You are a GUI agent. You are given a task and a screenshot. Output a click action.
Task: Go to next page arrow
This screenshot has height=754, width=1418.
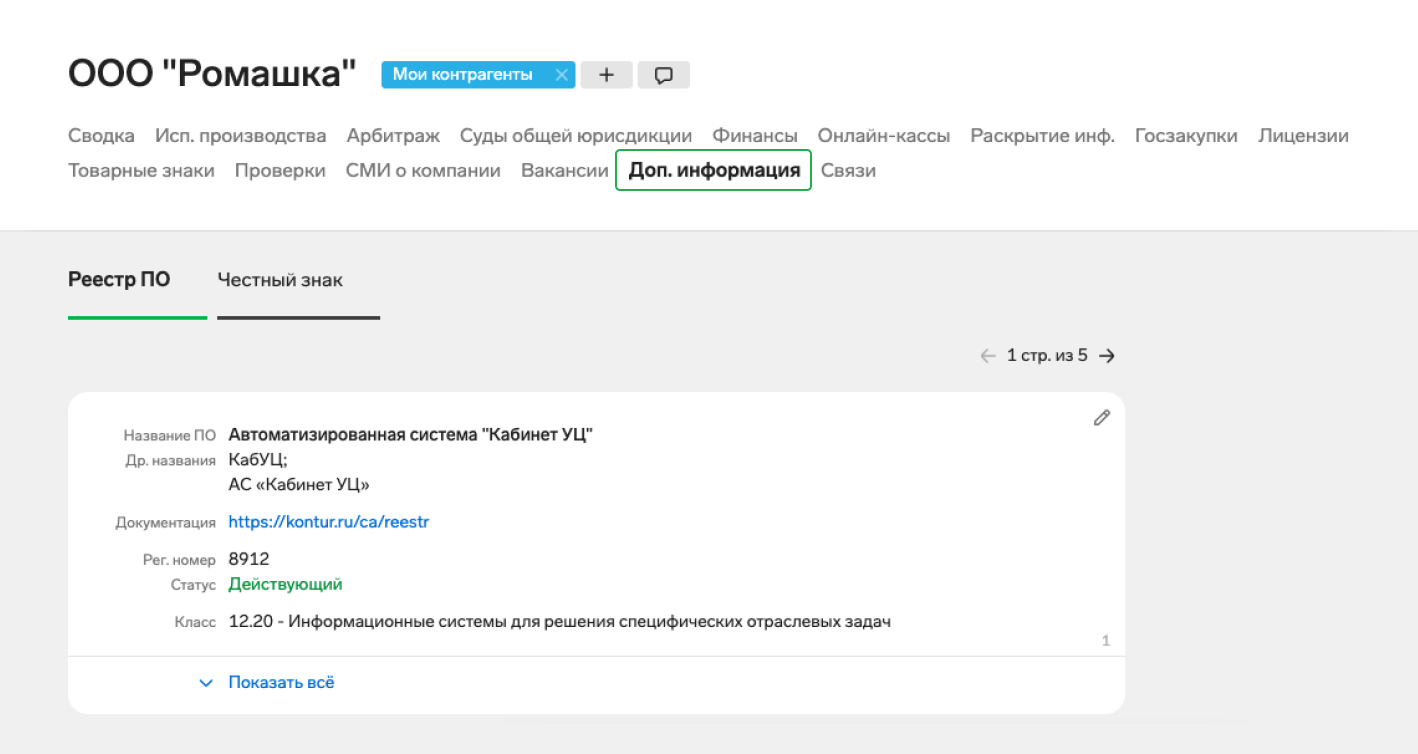1107,355
